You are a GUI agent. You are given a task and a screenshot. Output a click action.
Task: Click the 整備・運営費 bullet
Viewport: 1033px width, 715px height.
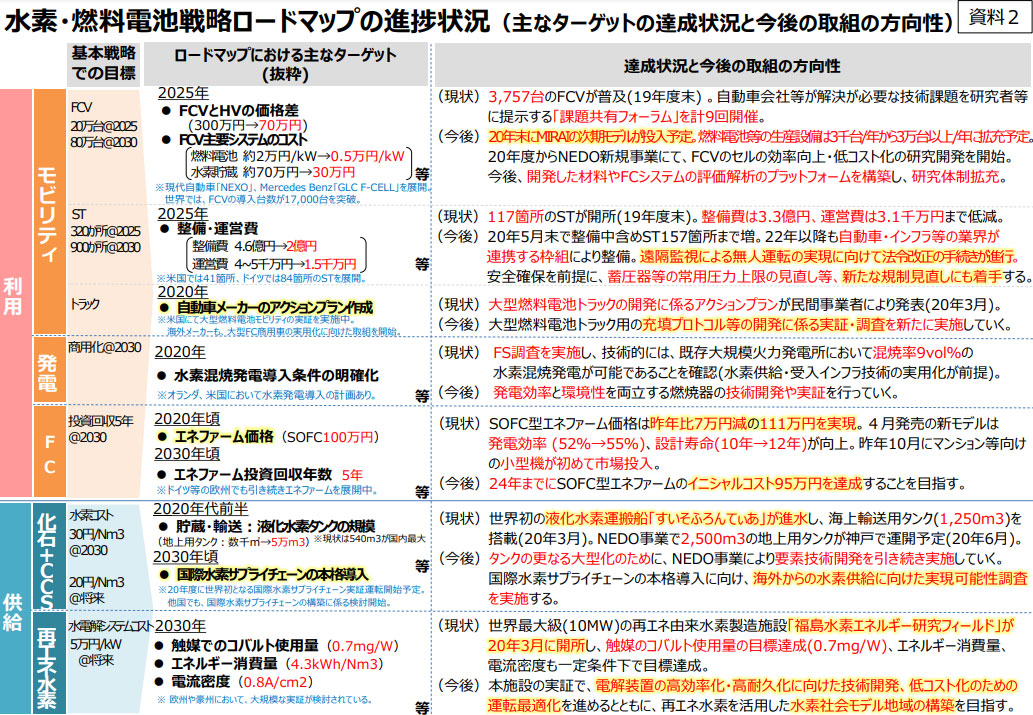[x=209, y=229]
